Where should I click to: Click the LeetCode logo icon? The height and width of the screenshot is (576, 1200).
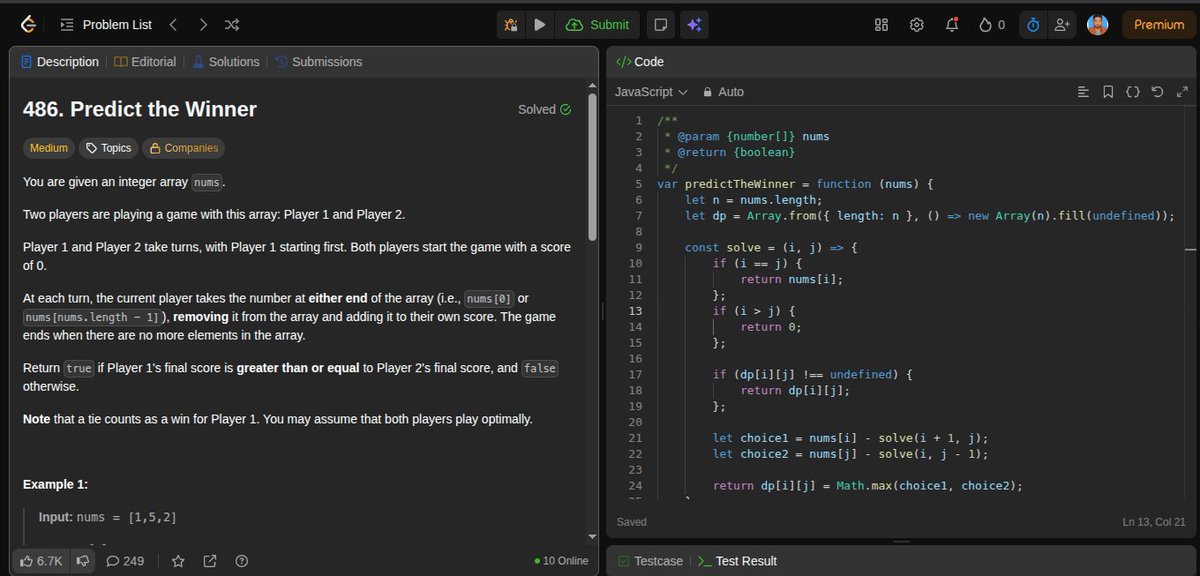[29, 24]
